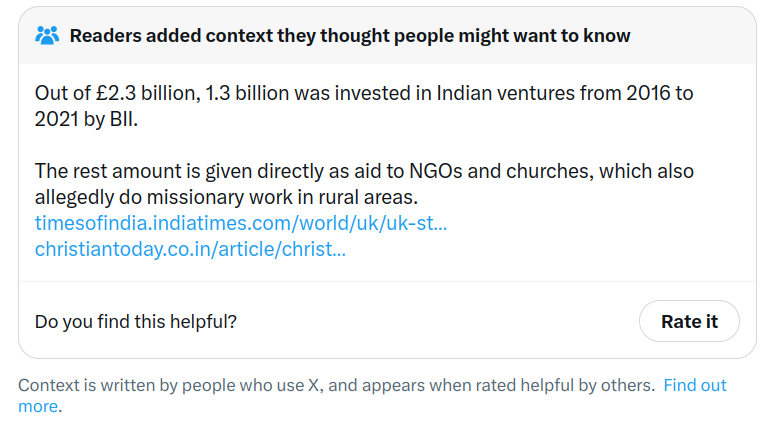Screen dimensions: 766x428
Task: Click the "Readers added context" header title
Action: [x=349, y=36]
